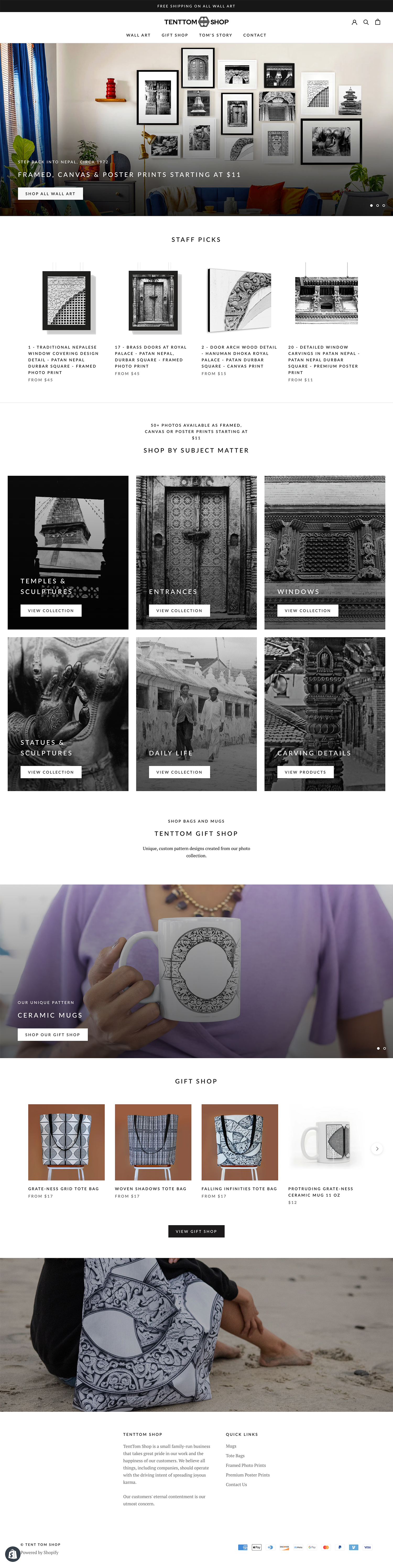Click the Apple Pay payment icon
This screenshot has width=393, height=1568.
point(256,1547)
